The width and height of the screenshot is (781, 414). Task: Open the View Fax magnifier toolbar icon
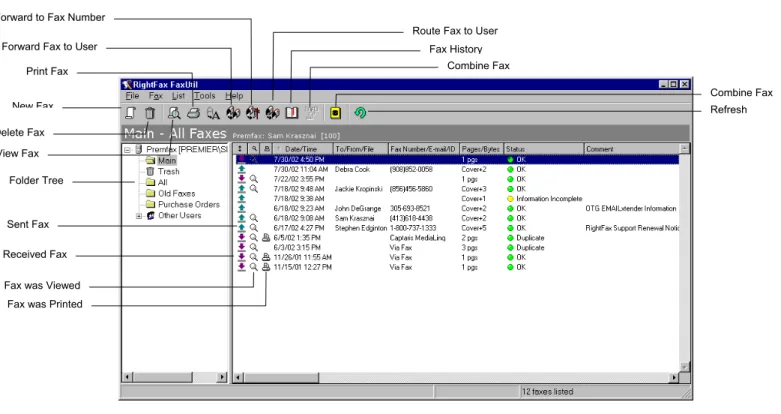[x=174, y=113]
